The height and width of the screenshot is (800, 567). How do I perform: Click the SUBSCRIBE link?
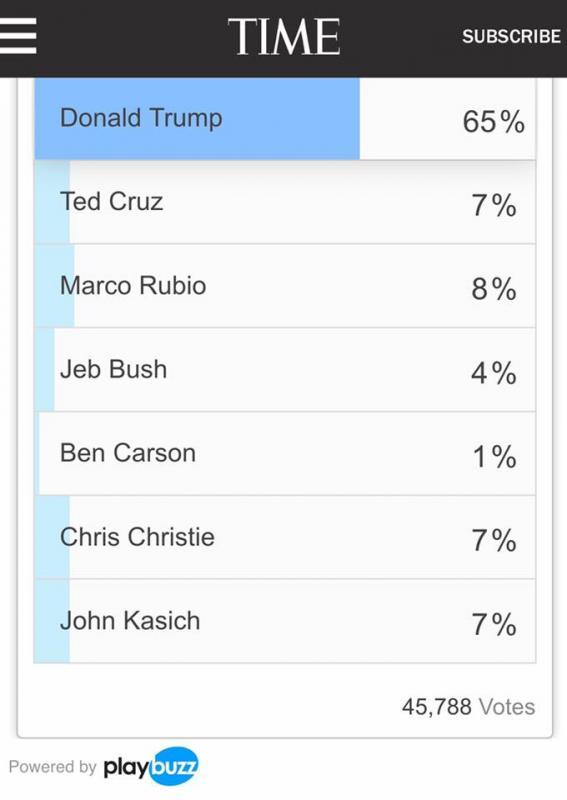pyautogui.click(x=511, y=36)
